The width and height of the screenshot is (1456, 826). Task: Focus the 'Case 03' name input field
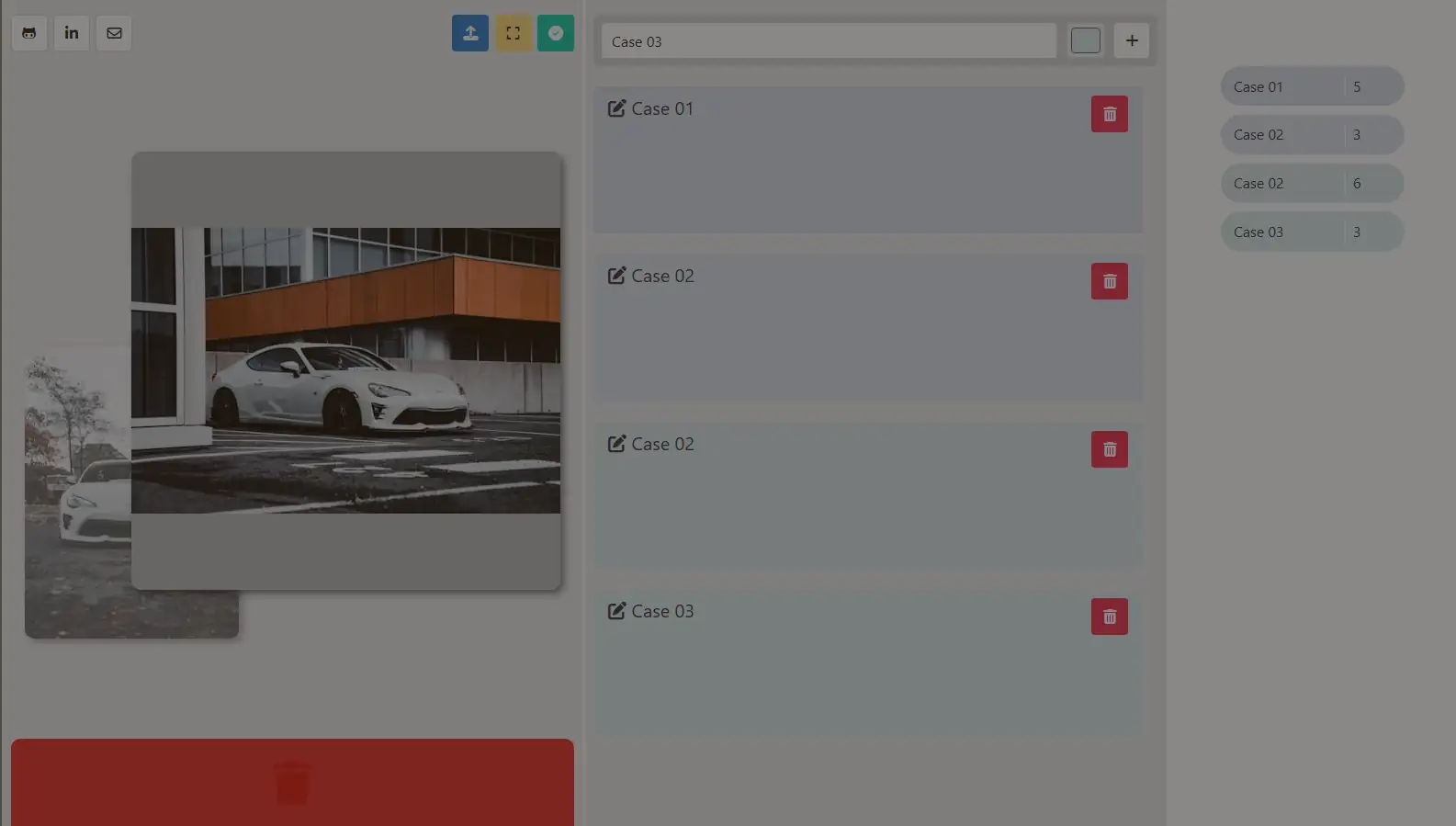coord(829,41)
